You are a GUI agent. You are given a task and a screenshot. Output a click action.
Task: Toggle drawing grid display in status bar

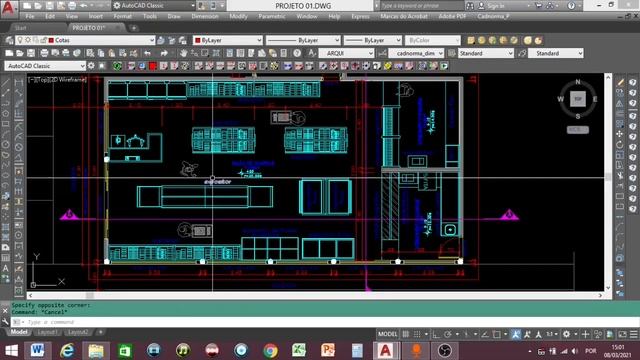coord(406,334)
